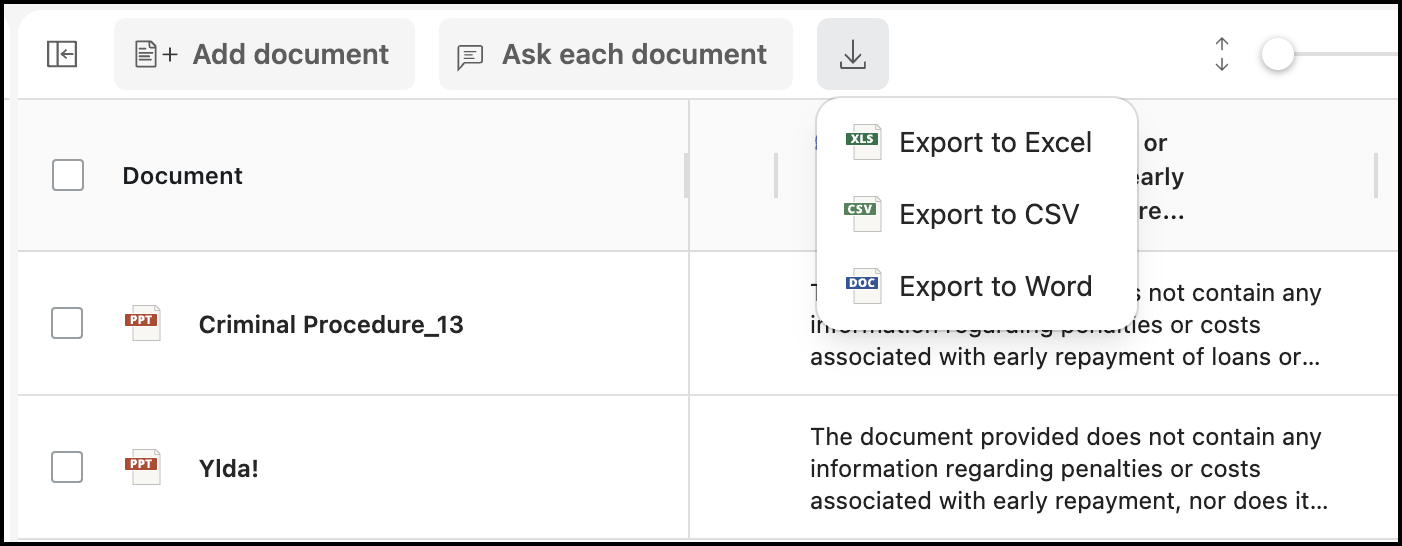Choose Export to Excel from the menu
1402x546 pixels.
pos(995,143)
